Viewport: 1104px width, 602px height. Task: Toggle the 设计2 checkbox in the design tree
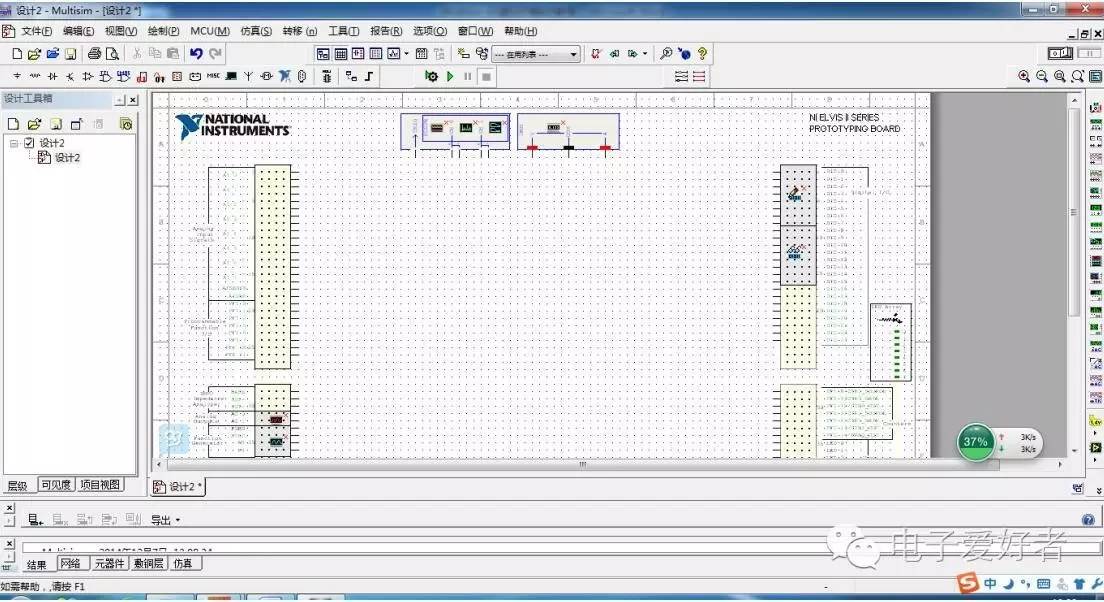30,142
